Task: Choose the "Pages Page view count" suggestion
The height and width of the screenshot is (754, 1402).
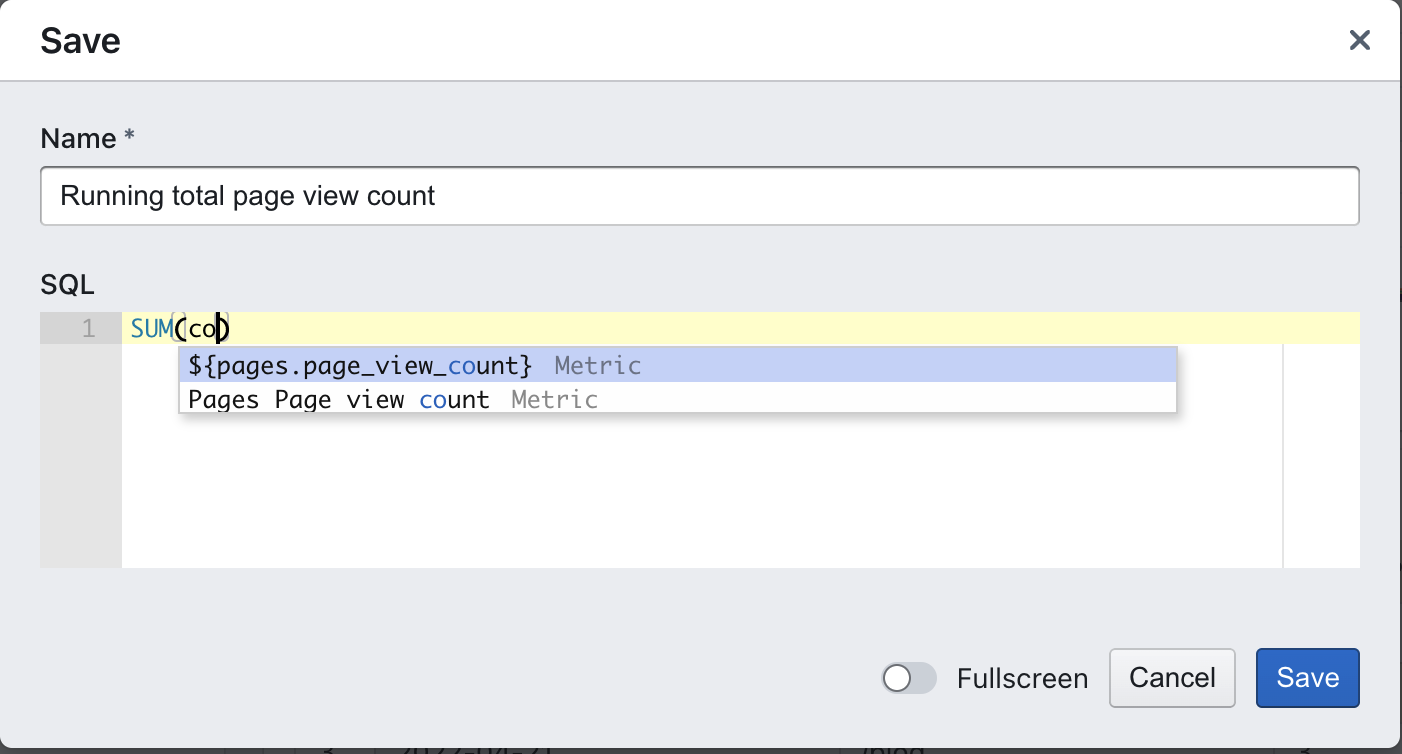Action: (338, 400)
